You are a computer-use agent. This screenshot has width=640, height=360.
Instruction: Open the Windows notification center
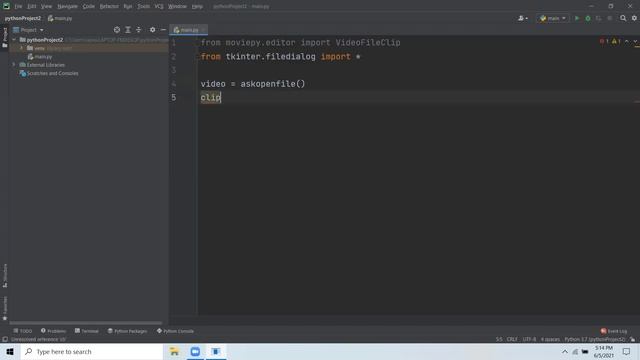627,351
